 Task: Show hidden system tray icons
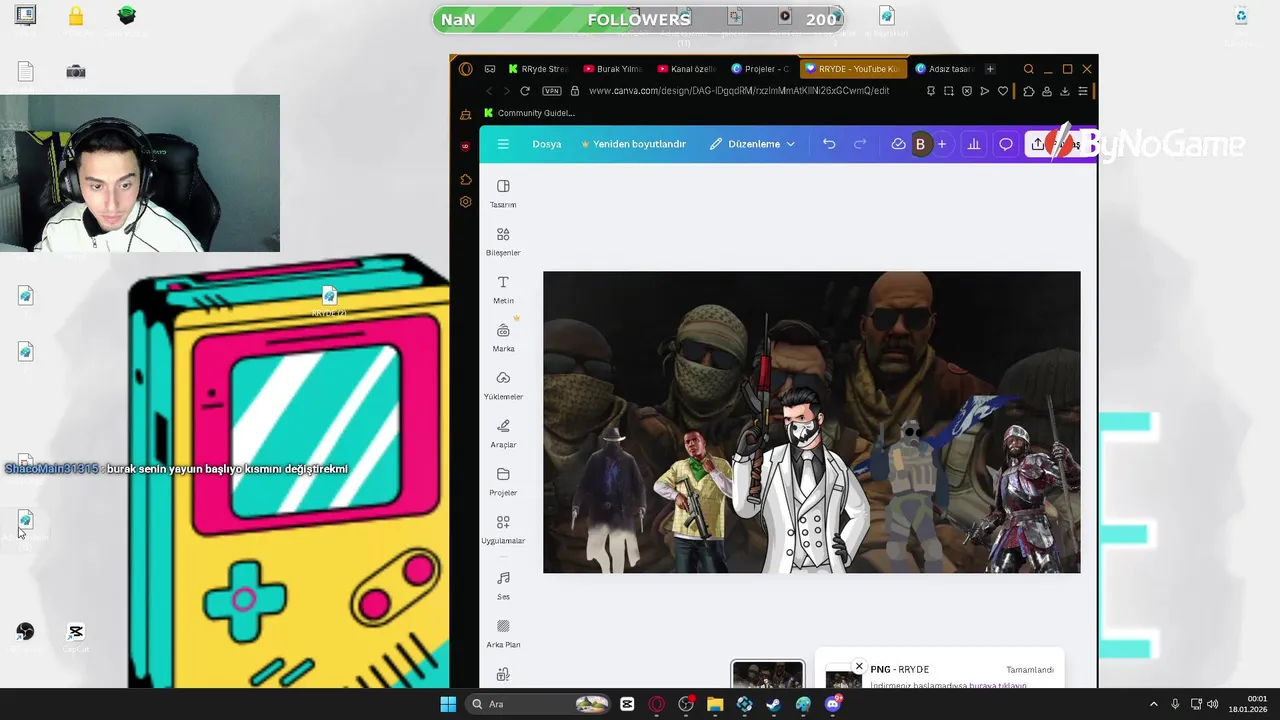(1153, 704)
